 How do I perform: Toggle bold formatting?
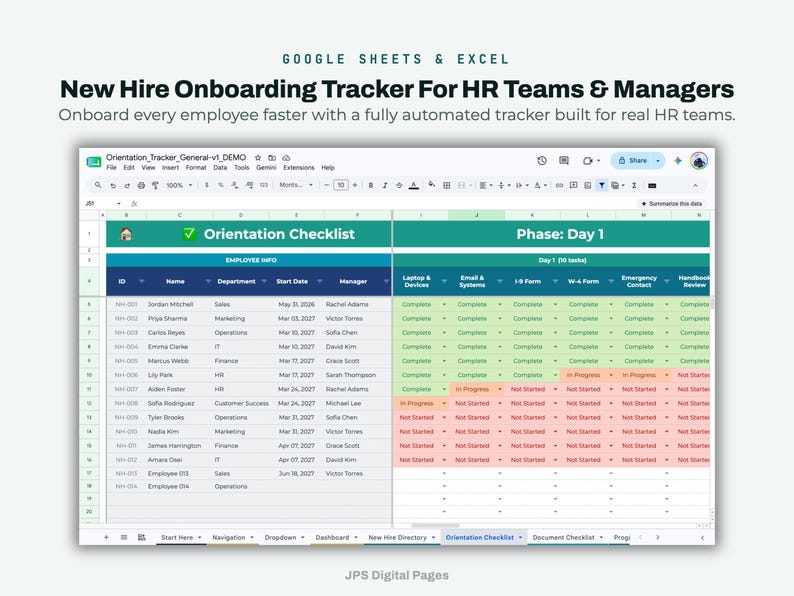371,185
